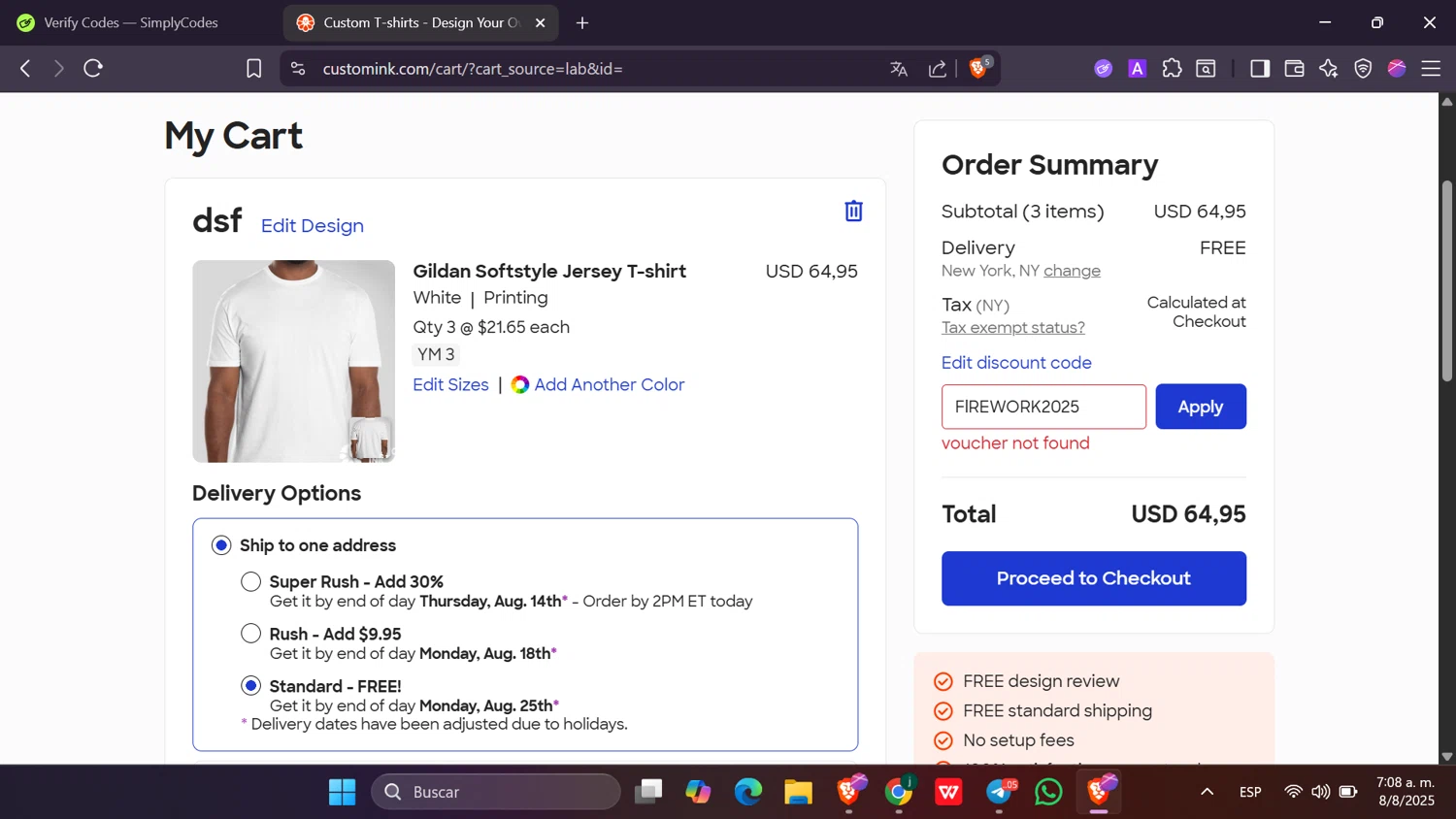Open a new browser tab
1456x819 pixels.
pos(582,22)
